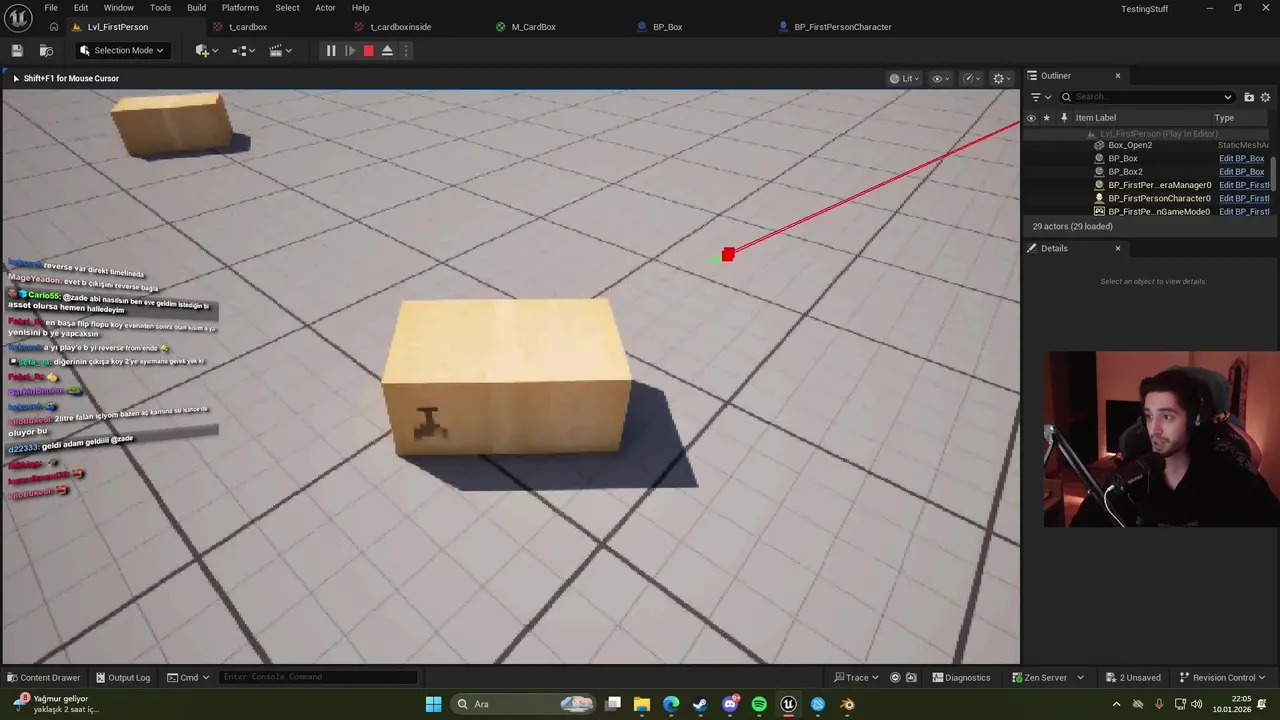This screenshot has height=720, width=1280.
Task: Open the Zen Server status dropdown
Action: (x=1047, y=677)
